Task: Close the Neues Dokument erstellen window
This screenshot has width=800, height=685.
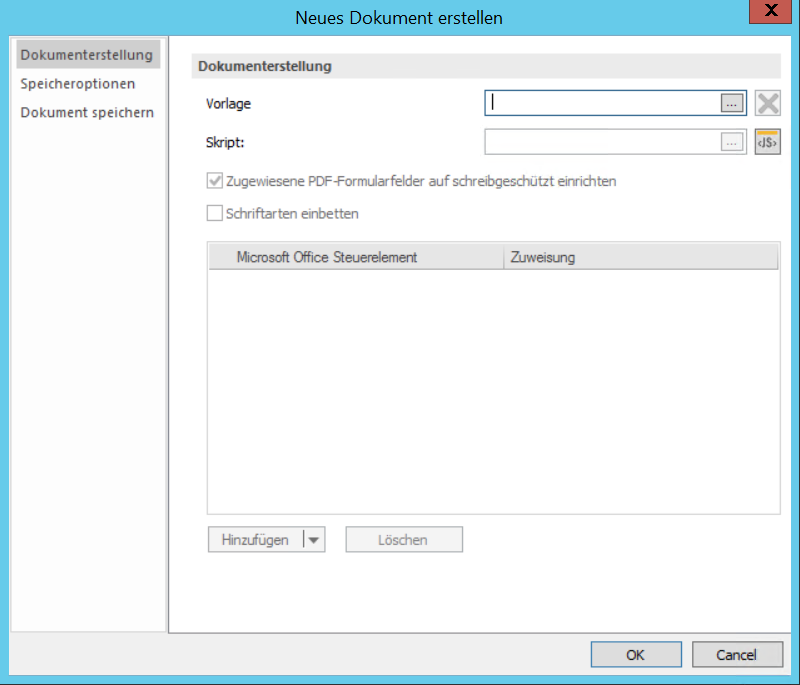Action: (770, 11)
